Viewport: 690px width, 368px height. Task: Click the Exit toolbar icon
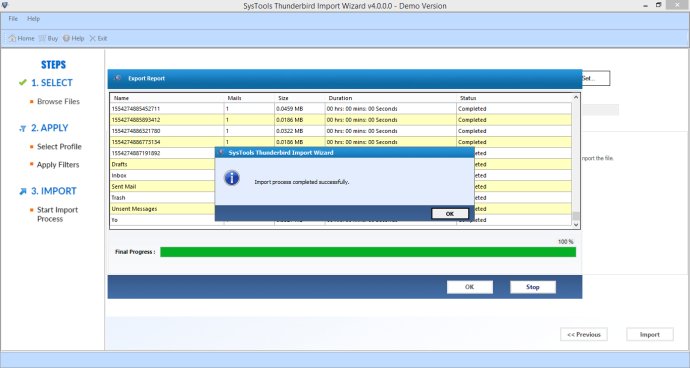pos(92,38)
